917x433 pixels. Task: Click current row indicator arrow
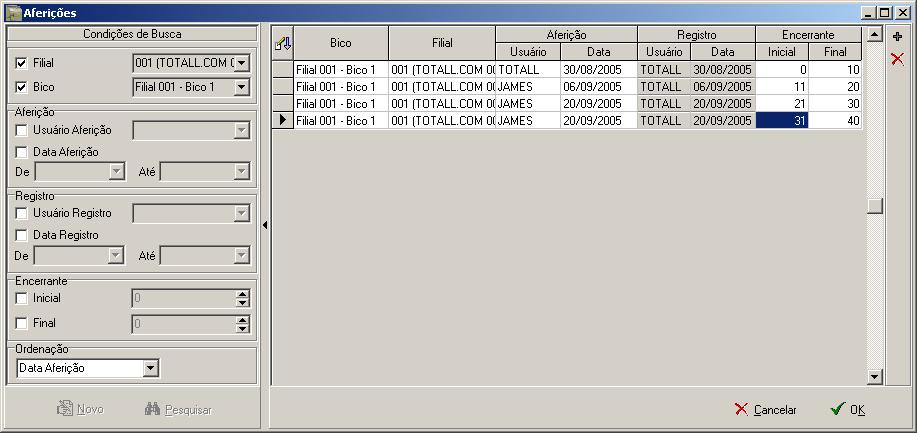pos(283,121)
